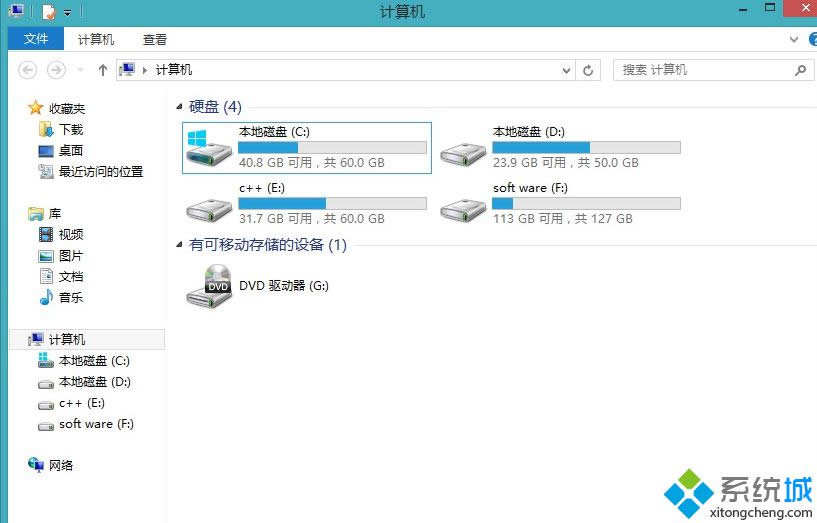Open the address bar history dropdown
Viewport: 817px width, 523px height.
tap(566, 70)
